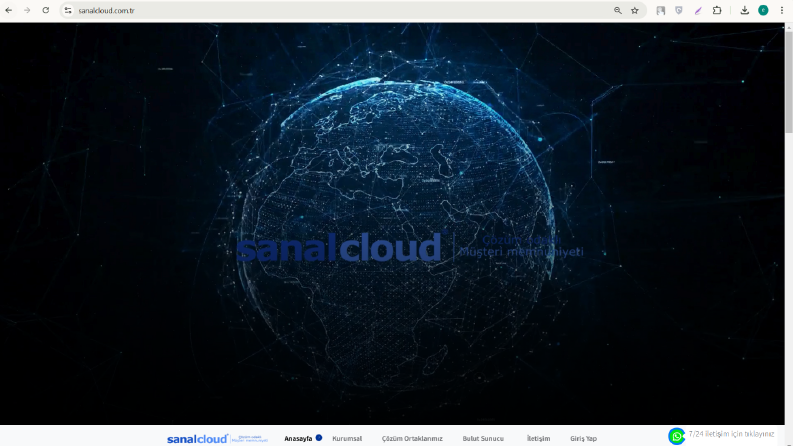Open the green profile avatar
Image resolution: width=793 pixels, height=446 pixels.
tap(763, 10)
